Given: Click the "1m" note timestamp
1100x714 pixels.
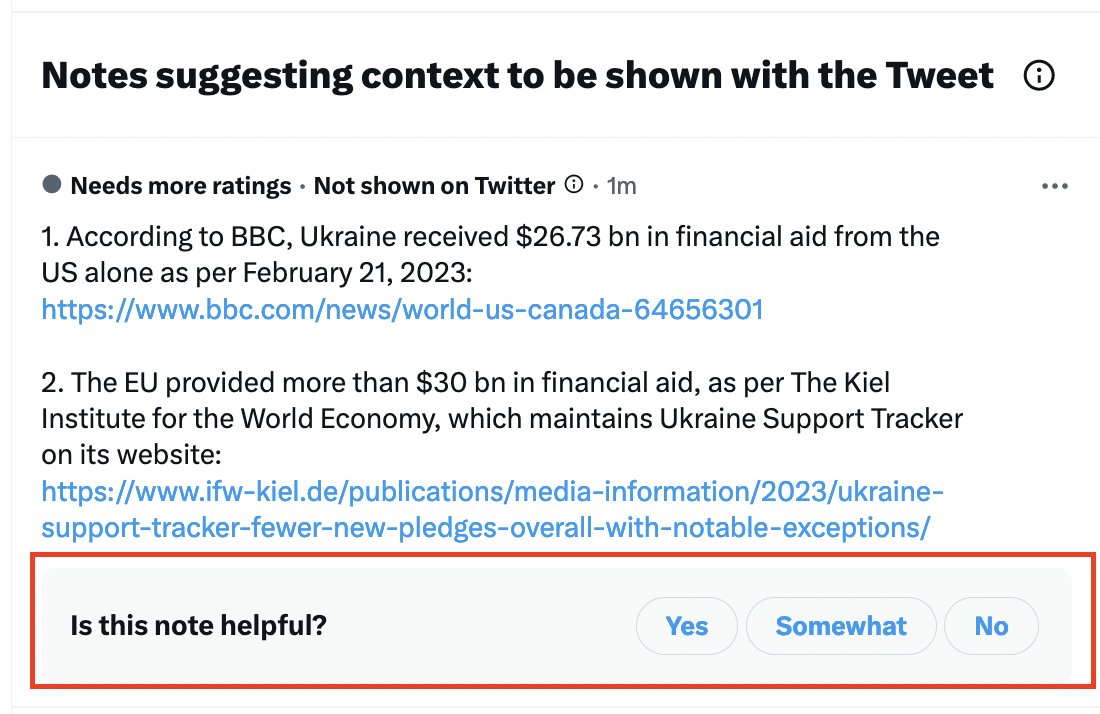Looking at the screenshot, I should tap(621, 186).
